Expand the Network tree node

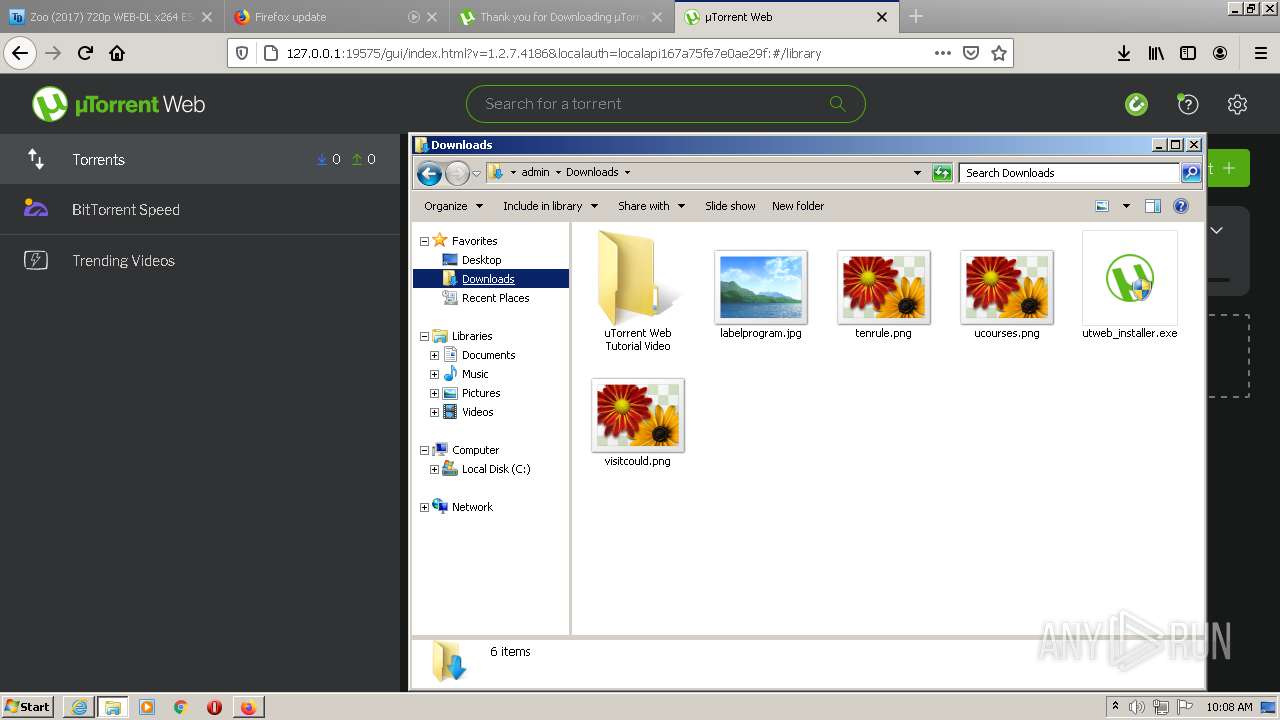(424, 507)
